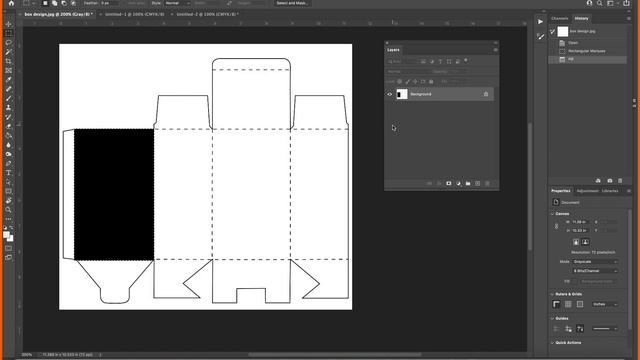
Task: Toggle type layer filter in Layers panel
Action: coord(440,62)
